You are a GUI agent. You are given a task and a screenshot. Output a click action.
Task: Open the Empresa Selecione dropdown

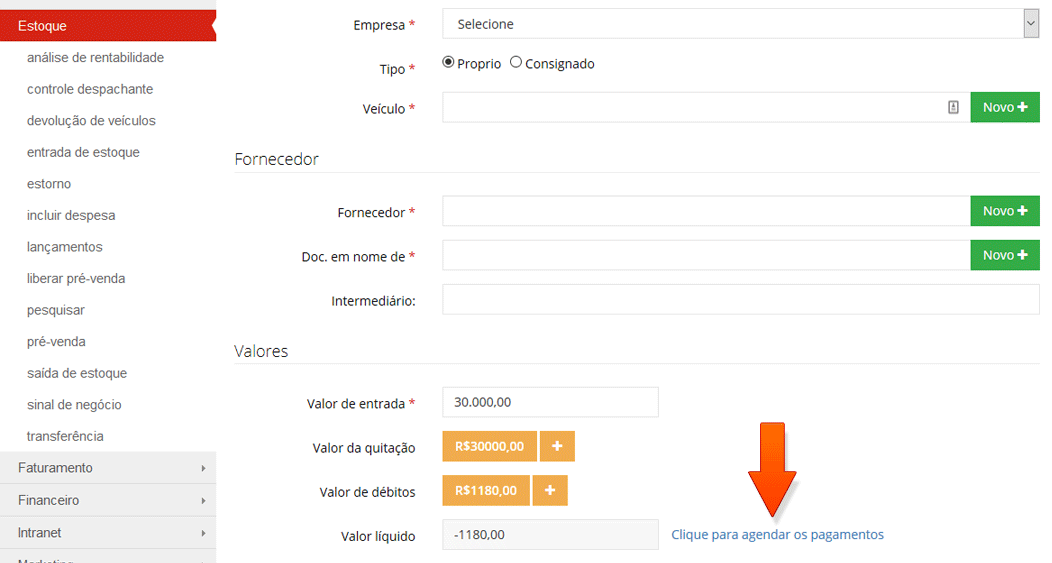[741, 24]
